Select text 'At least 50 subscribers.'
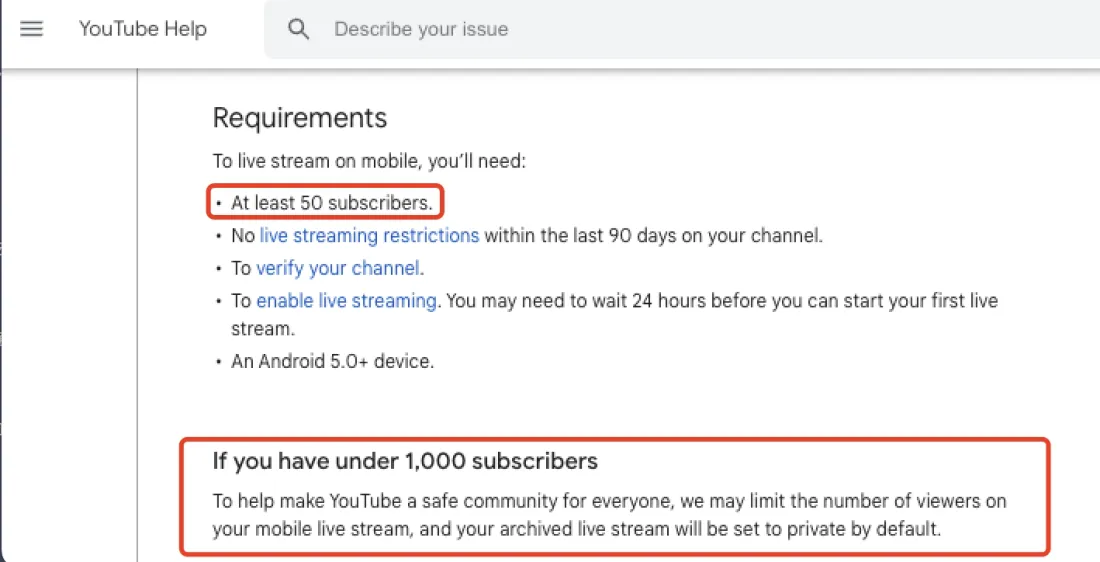The height and width of the screenshot is (562, 1100). (332, 203)
